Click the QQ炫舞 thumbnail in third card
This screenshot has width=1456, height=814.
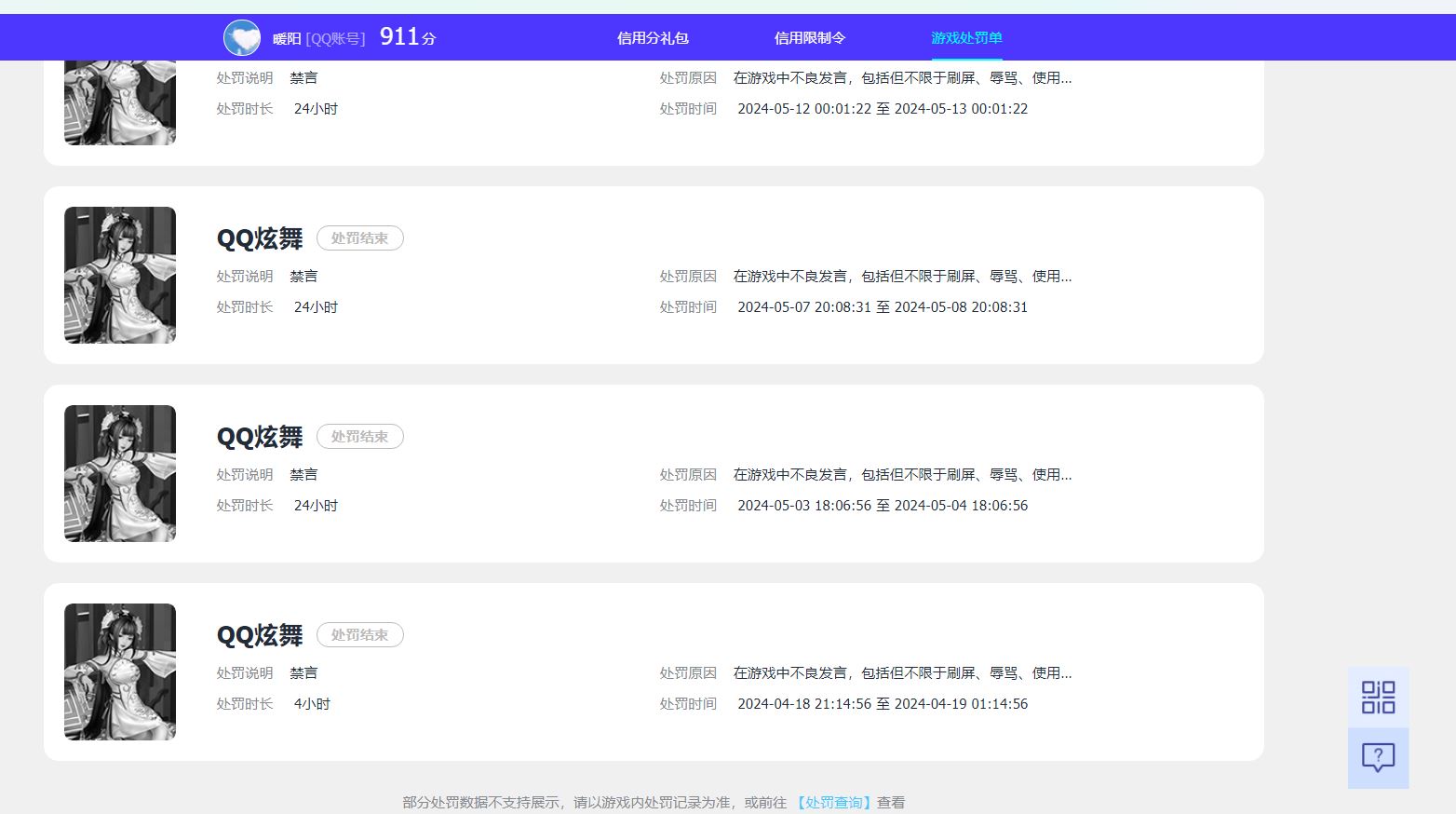[x=119, y=473]
